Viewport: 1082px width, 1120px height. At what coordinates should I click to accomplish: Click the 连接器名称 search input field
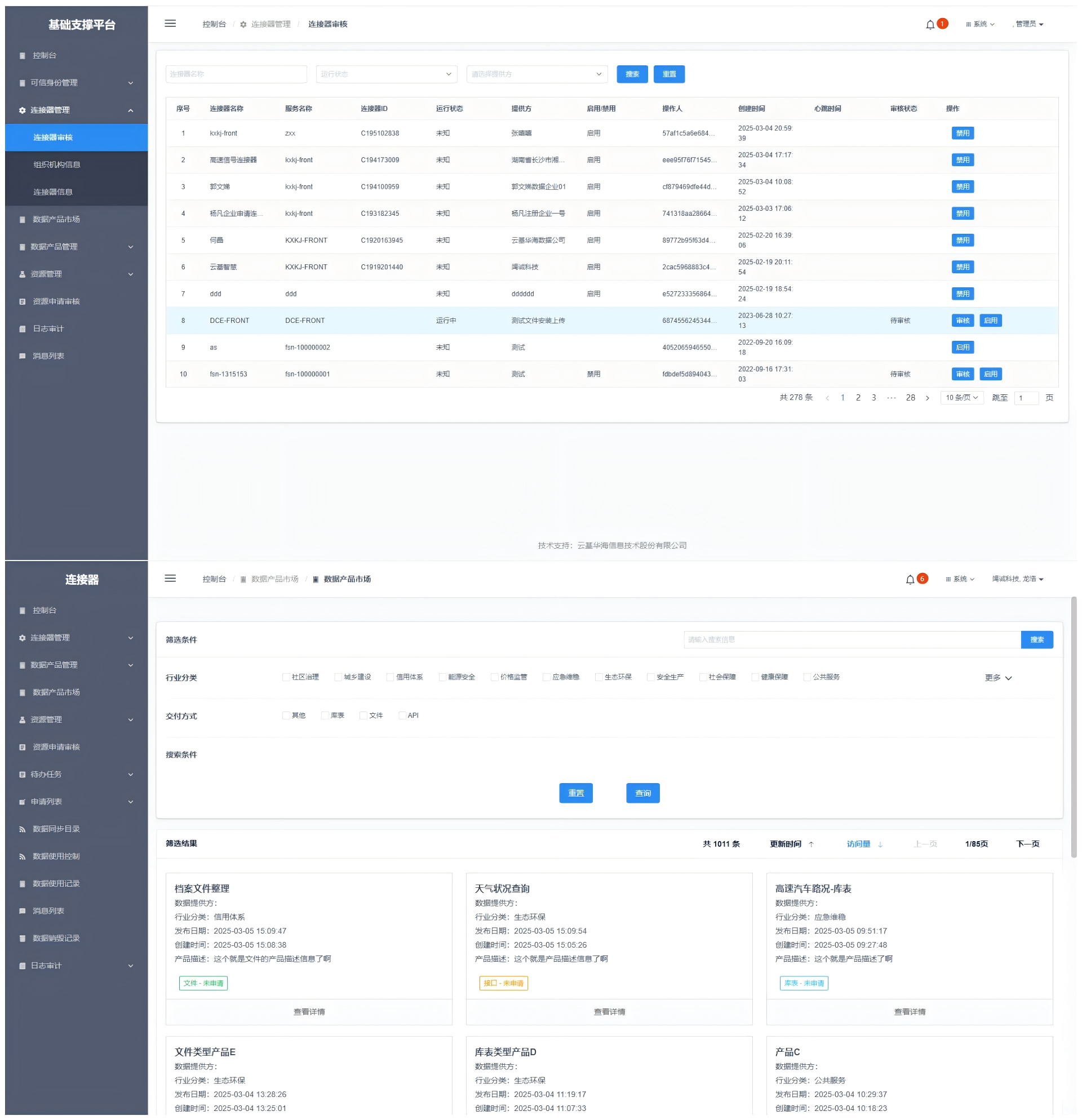tap(236, 74)
